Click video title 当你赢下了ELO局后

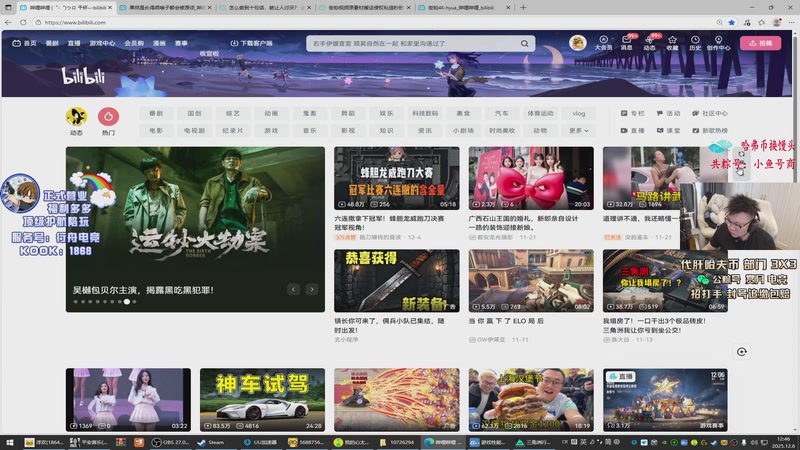click(506, 321)
